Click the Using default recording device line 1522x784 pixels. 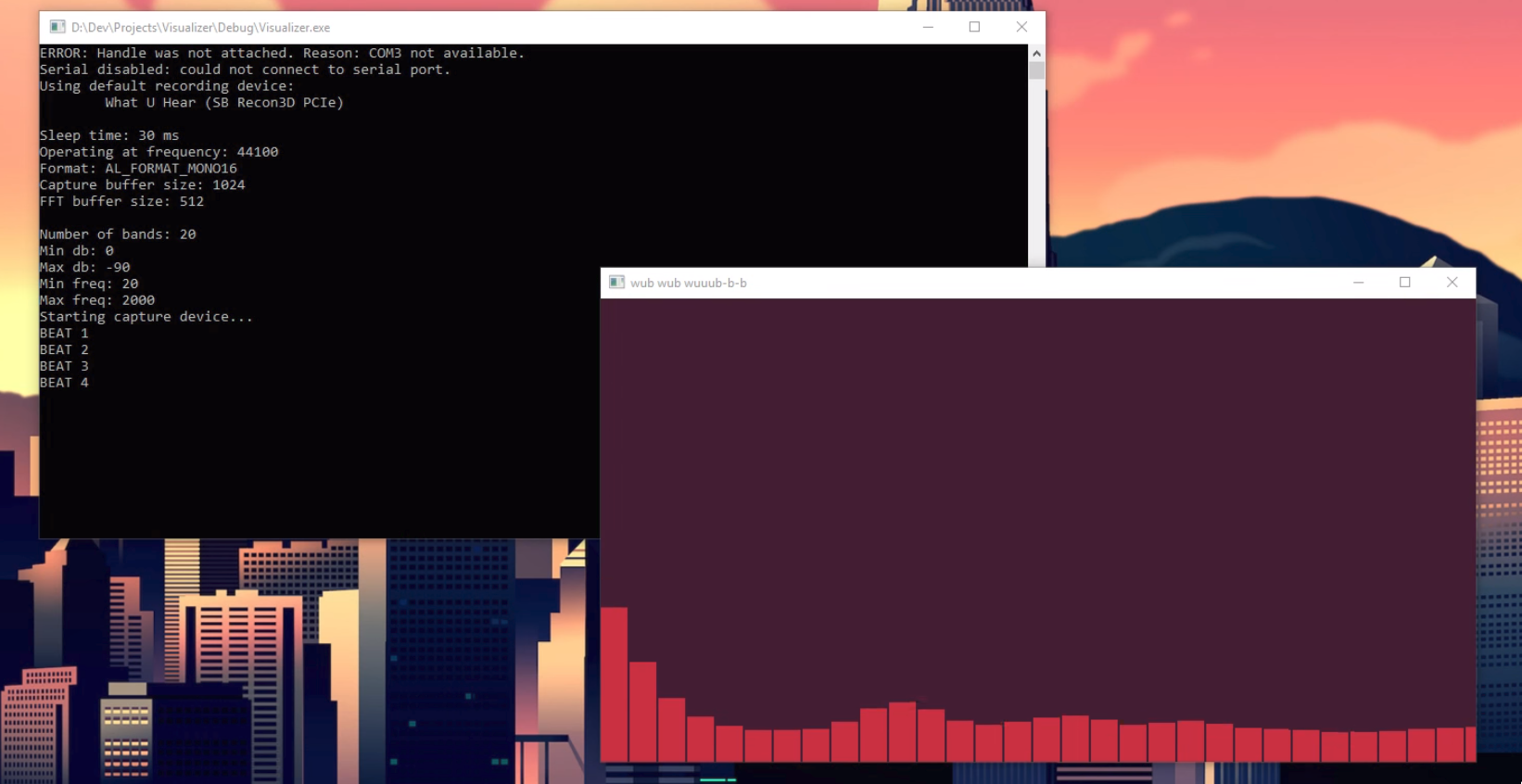click(167, 86)
